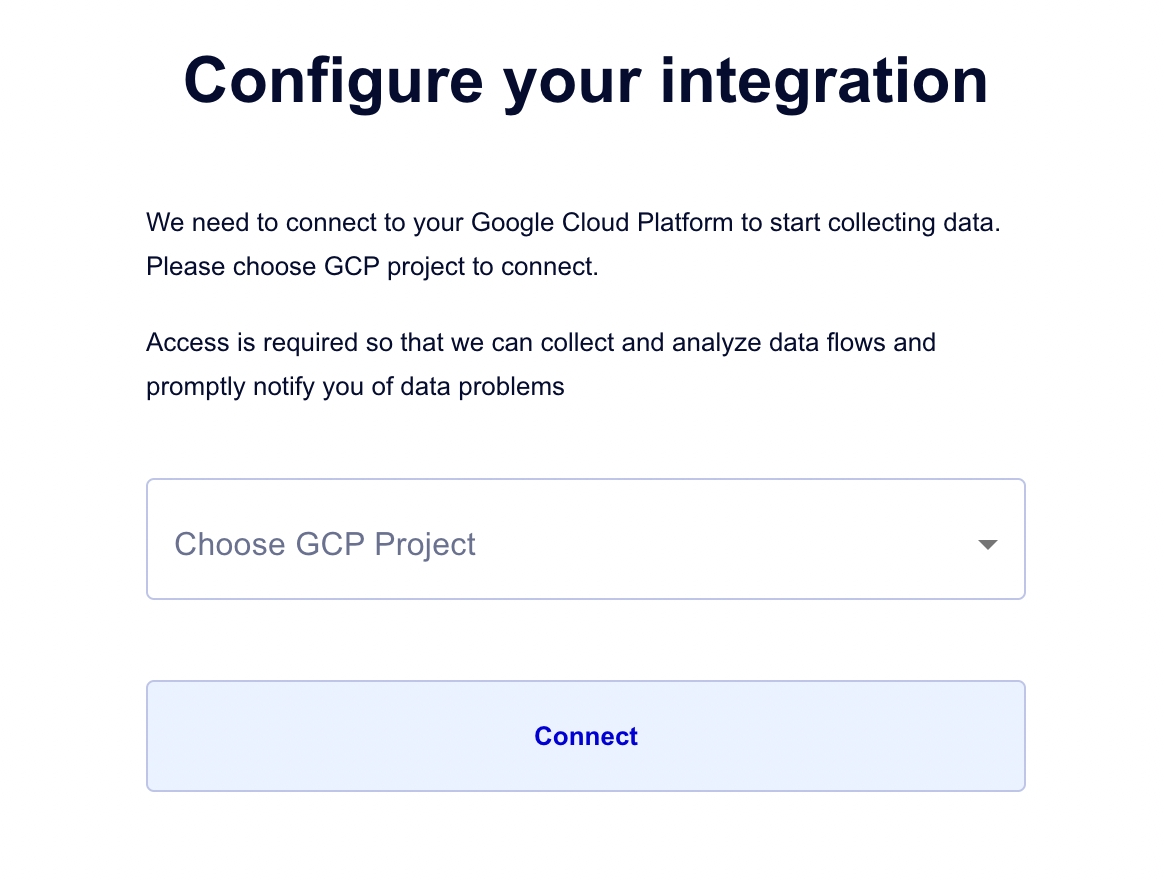This screenshot has height=880, width=1164.
Task: Select the "Configure your integration" heading
Action: pyautogui.click(x=585, y=80)
